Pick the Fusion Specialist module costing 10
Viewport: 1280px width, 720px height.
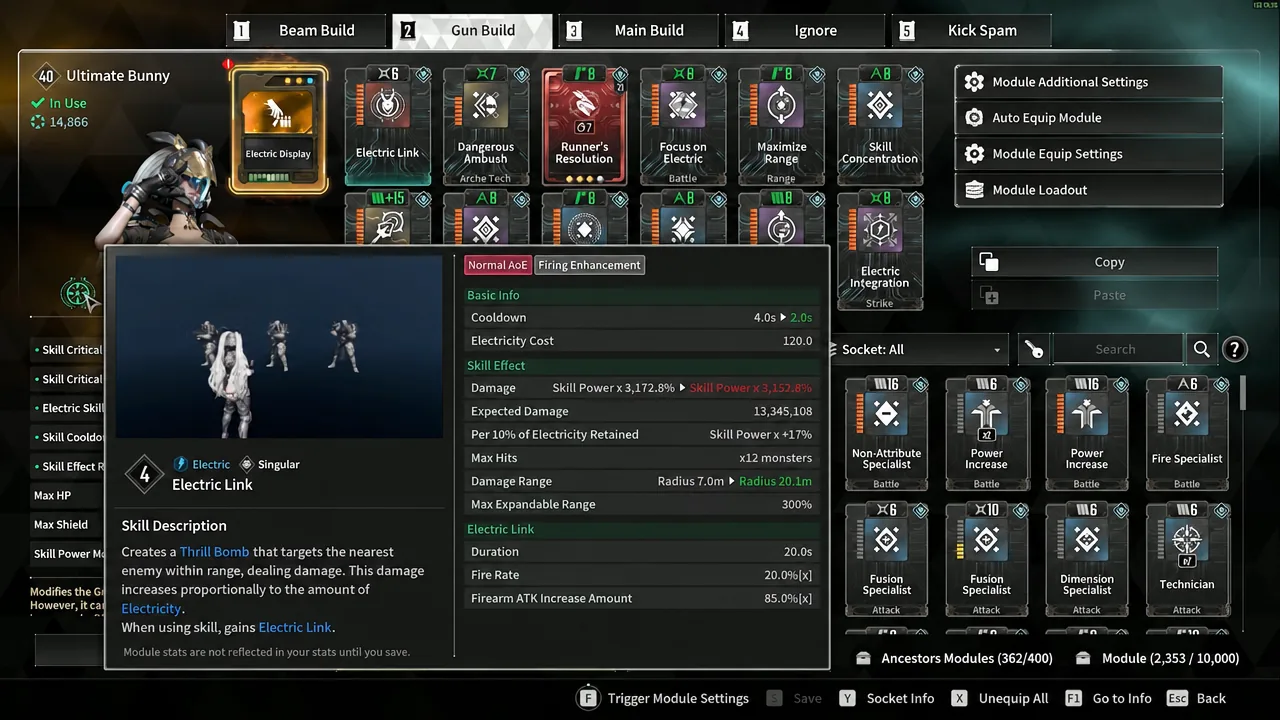click(x=986, y=560)
